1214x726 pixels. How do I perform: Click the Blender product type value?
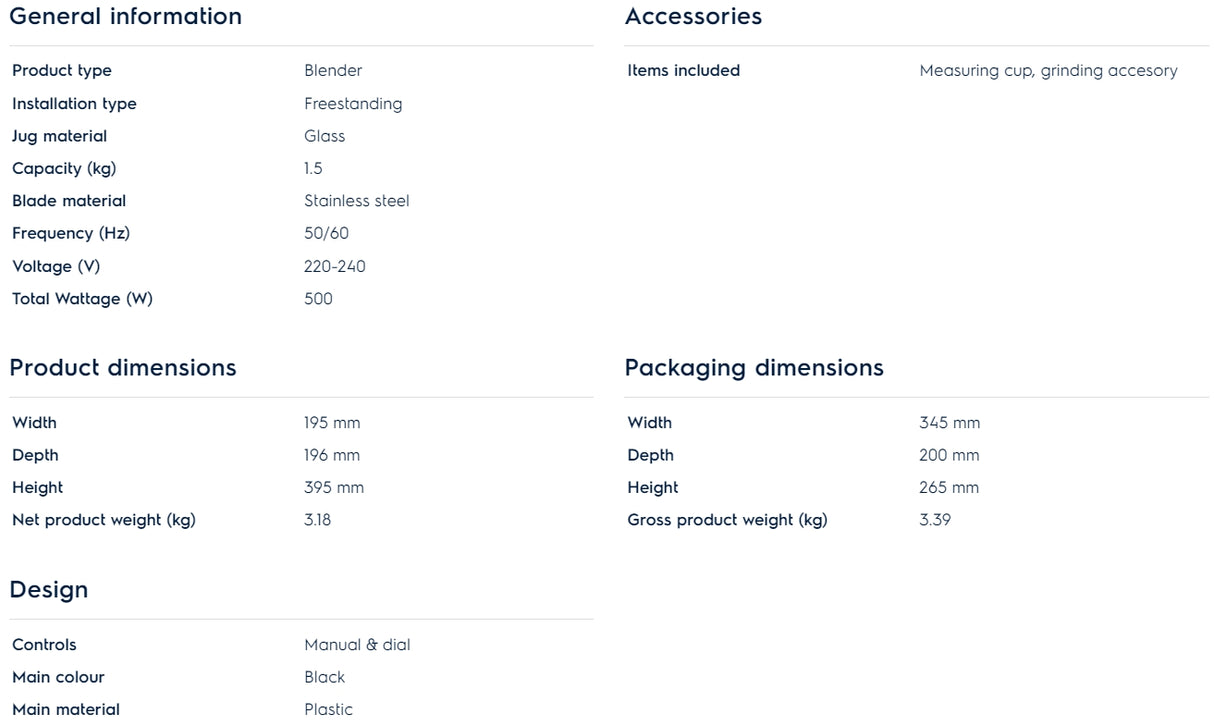pos(333,71)
